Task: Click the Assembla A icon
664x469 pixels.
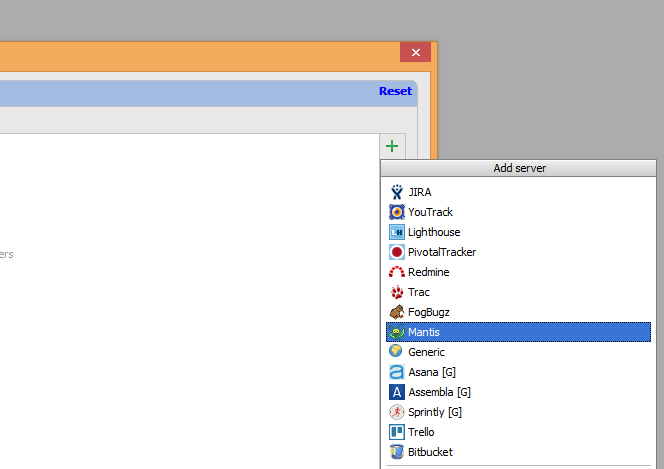Action: [x=397, y=392]
